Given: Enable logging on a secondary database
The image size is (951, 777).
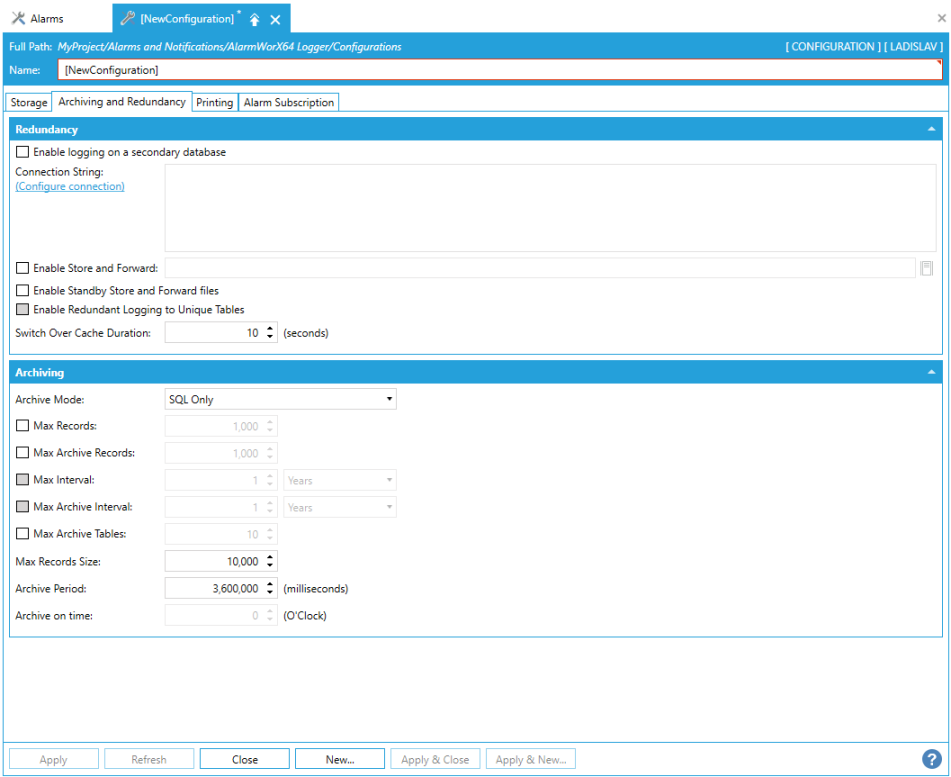Looking at the screenshot, I should pos(23,153).
